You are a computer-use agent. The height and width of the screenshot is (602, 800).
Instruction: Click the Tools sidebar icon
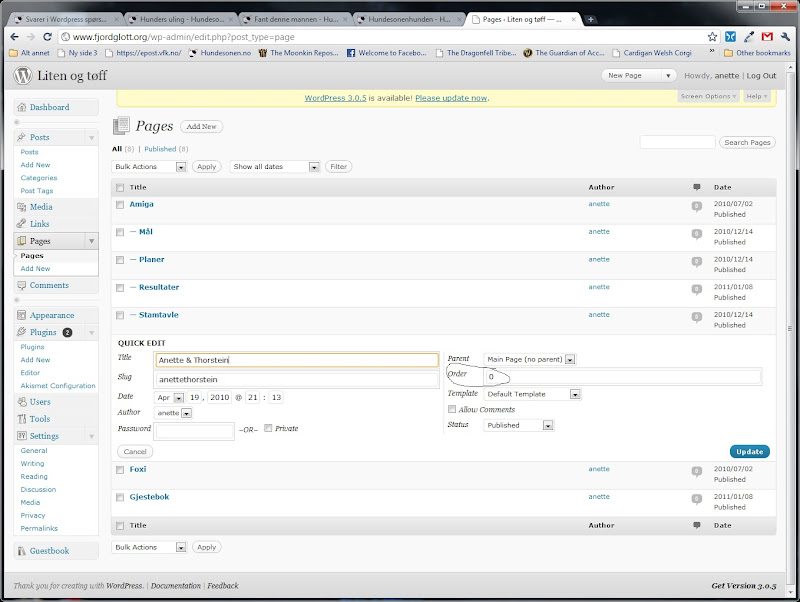21,419
